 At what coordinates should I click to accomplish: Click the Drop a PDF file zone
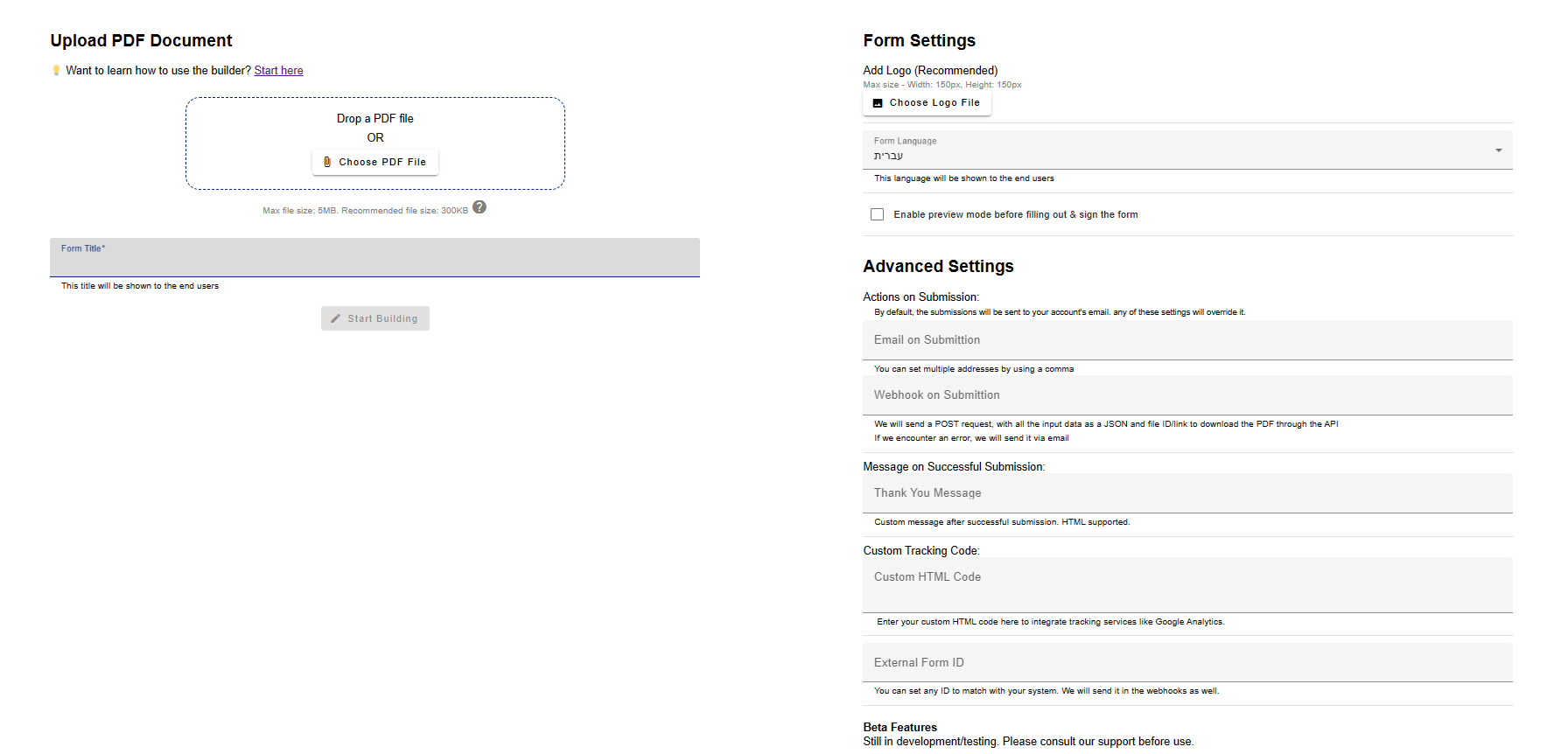tap(374, 121)
